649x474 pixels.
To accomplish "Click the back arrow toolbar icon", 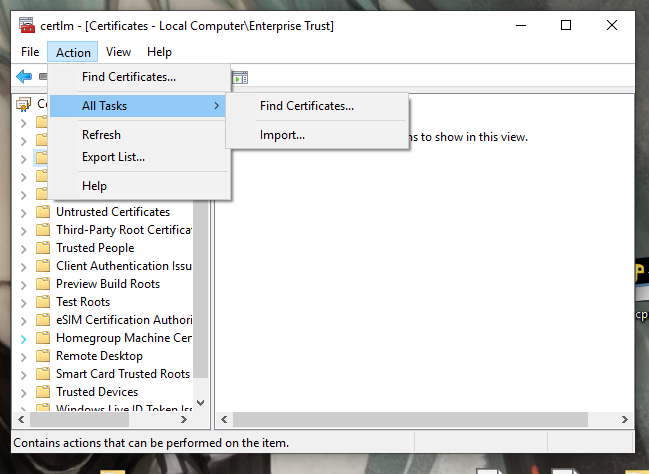I will click(24, 77).
